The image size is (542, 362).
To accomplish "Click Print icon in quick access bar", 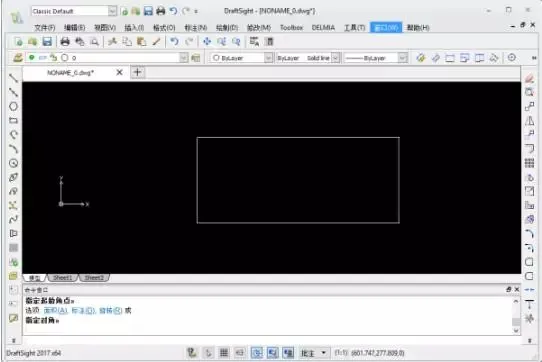I will (160, 11).
